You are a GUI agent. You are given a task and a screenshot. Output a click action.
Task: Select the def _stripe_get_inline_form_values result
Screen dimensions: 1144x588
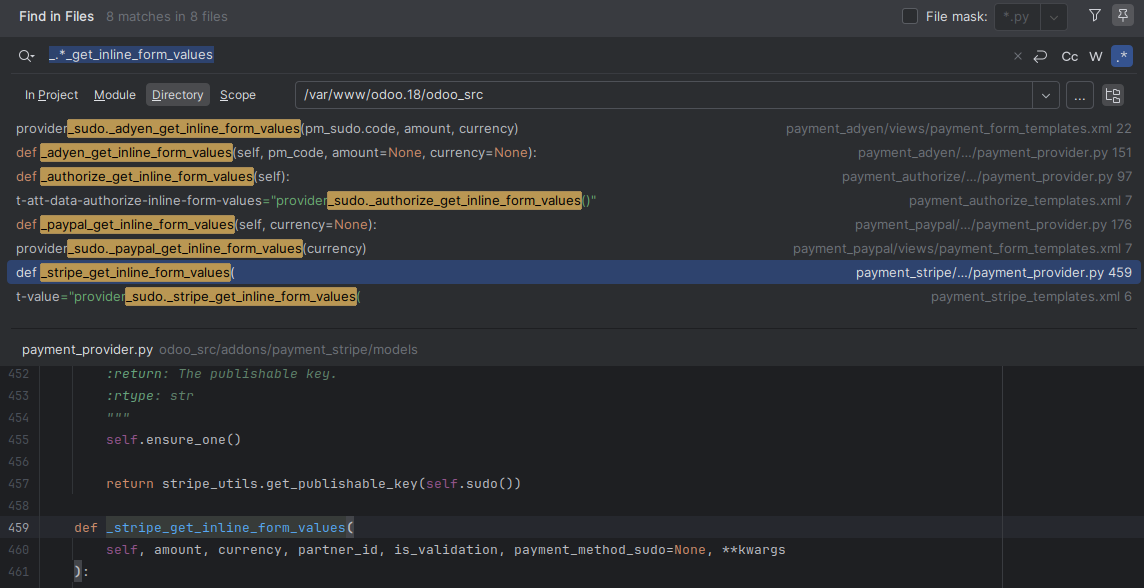coord(573,272)
